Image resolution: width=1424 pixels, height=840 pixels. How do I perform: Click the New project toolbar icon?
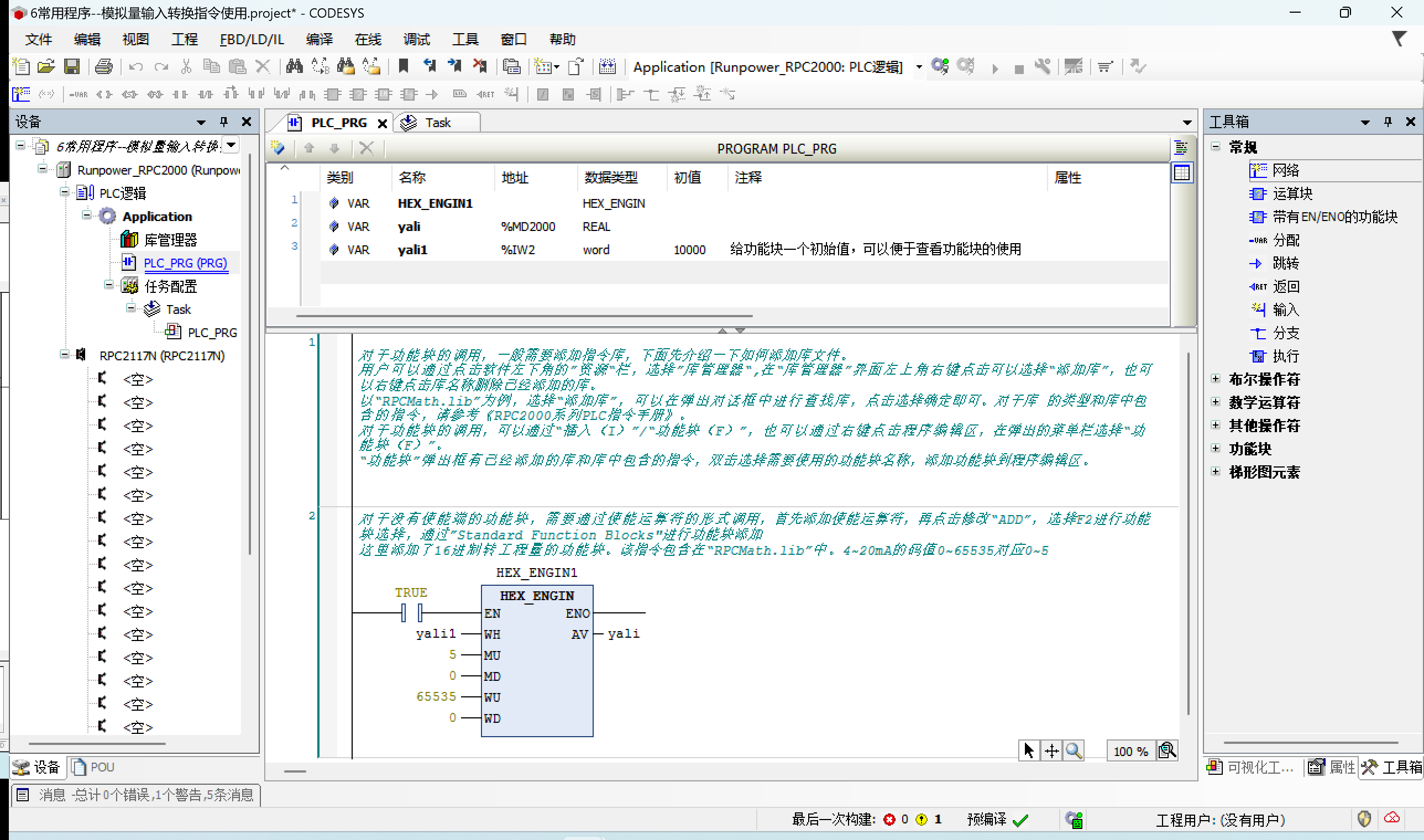click(21, 67)
